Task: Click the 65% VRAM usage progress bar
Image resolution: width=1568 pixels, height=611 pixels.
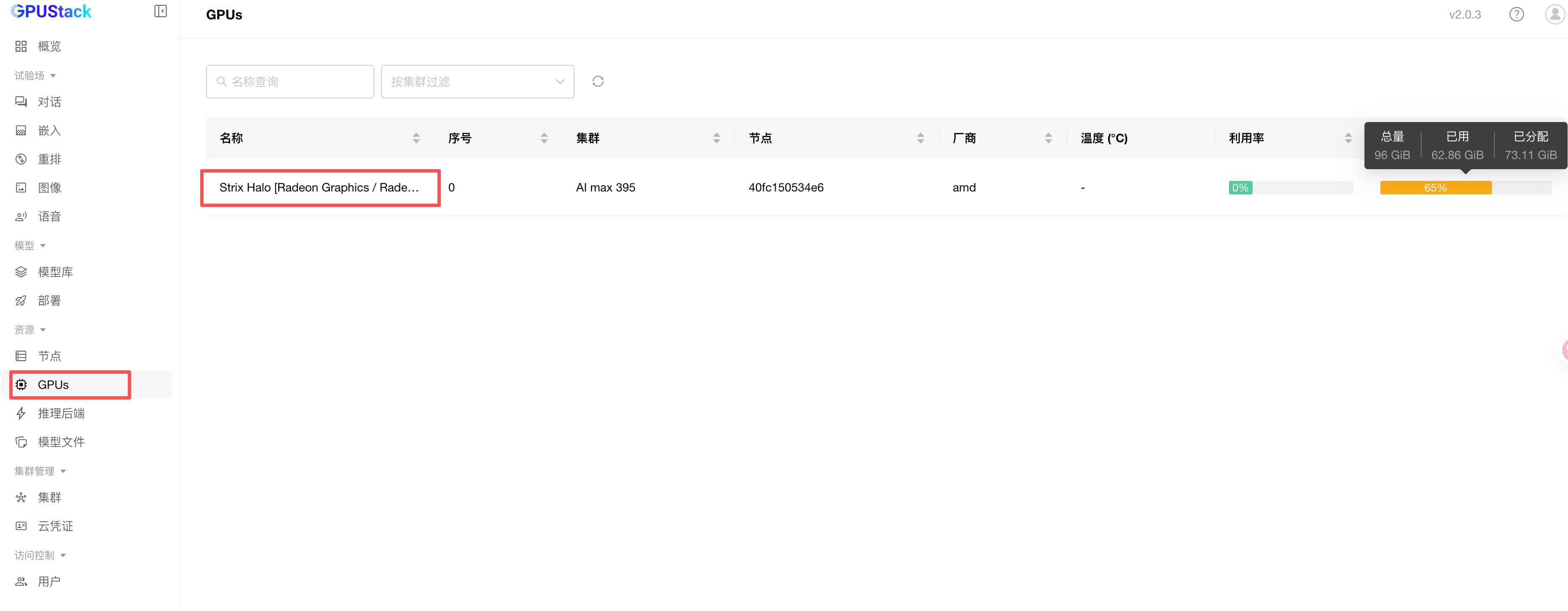Action: click(x=1436, y=188)
